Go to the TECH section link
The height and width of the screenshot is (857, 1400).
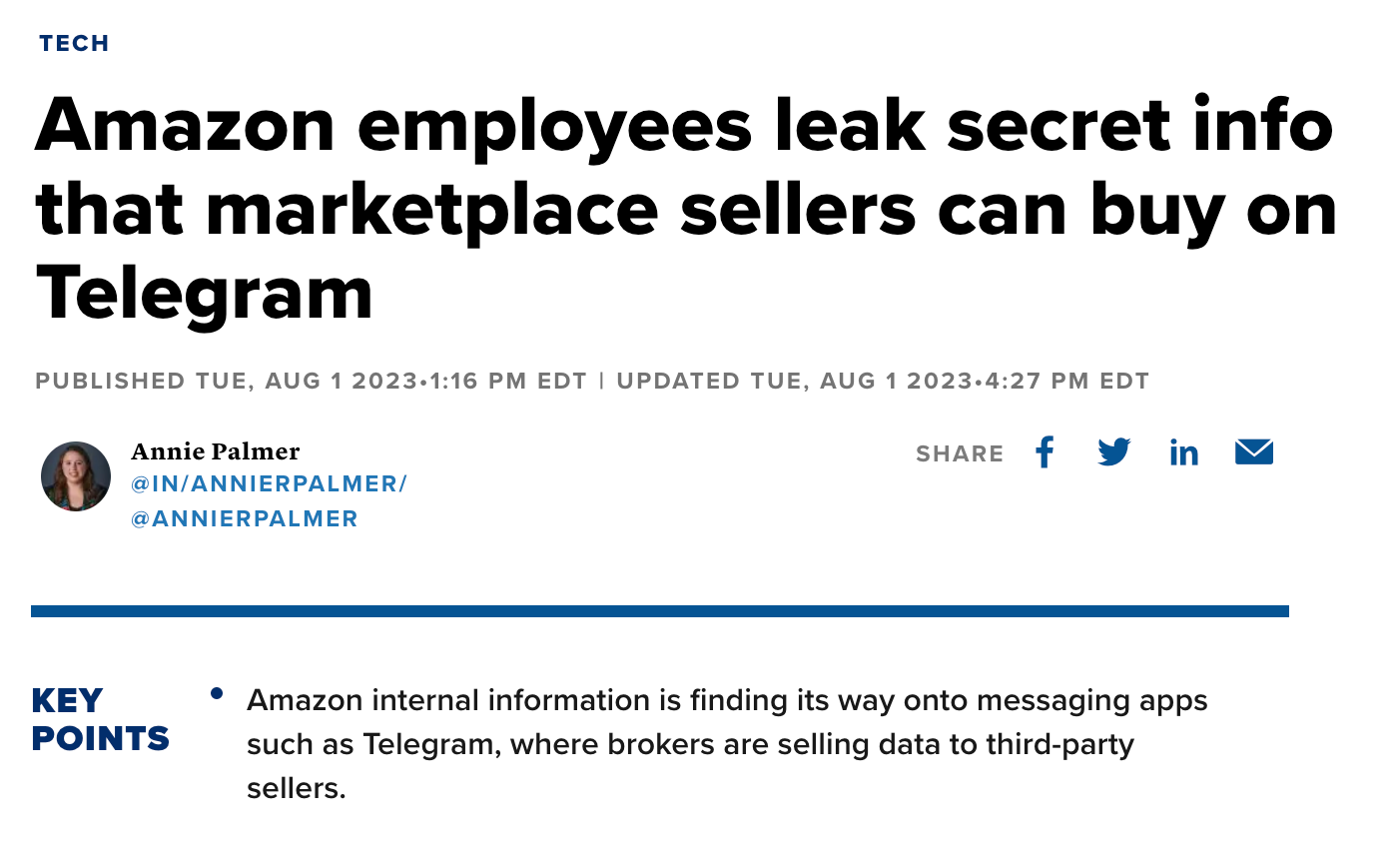click(x=74, y=43)
